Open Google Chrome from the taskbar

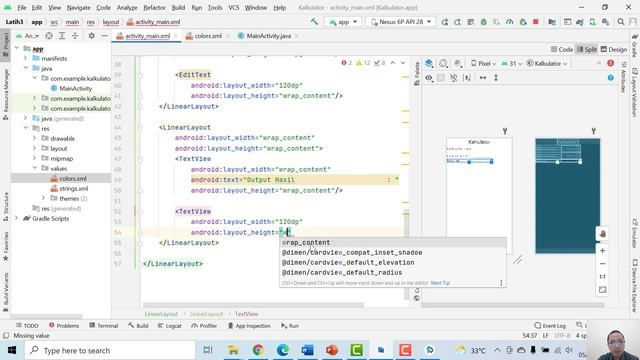(x=258, y=350)
